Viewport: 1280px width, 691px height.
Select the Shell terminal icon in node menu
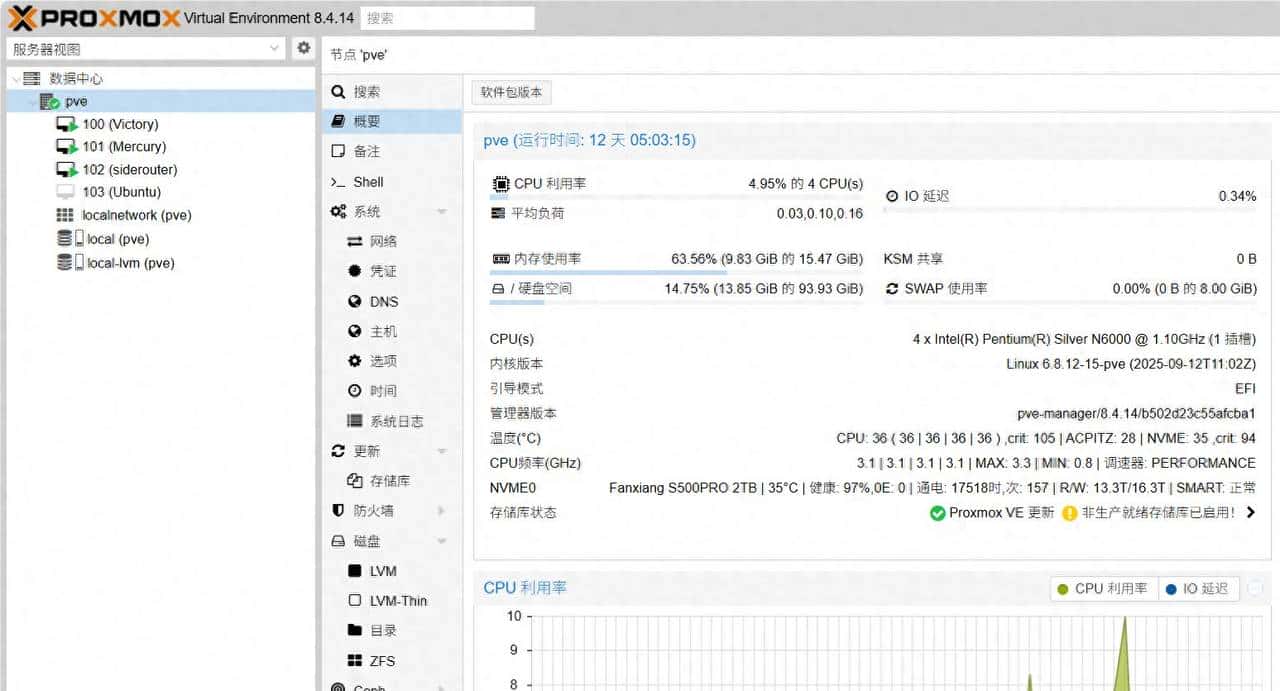(x=338, y=182)
